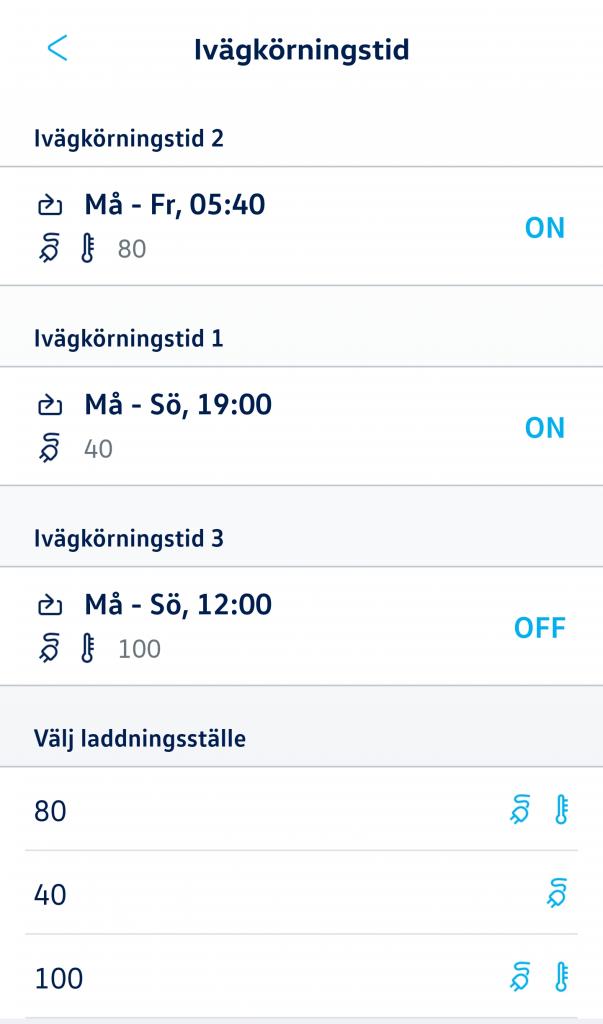Go back using the top-left chevron
The image size is (603, 1024).
point(57,49)
